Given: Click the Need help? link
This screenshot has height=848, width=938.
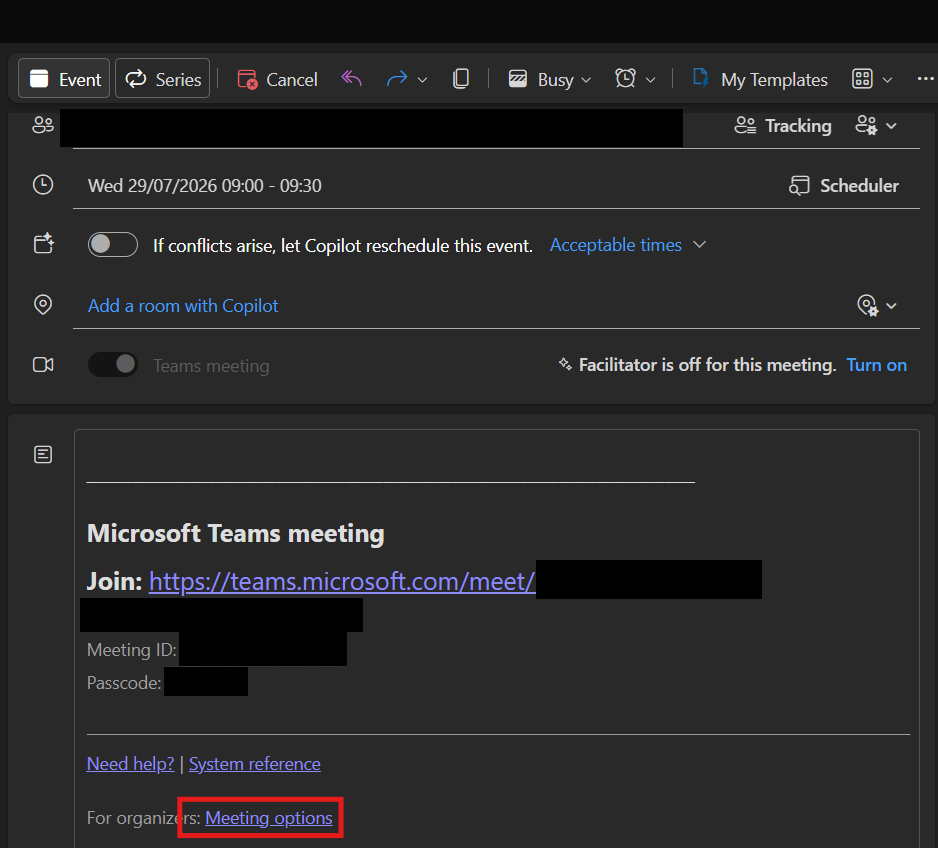Looking at the screenshot, I should (130, 764).
